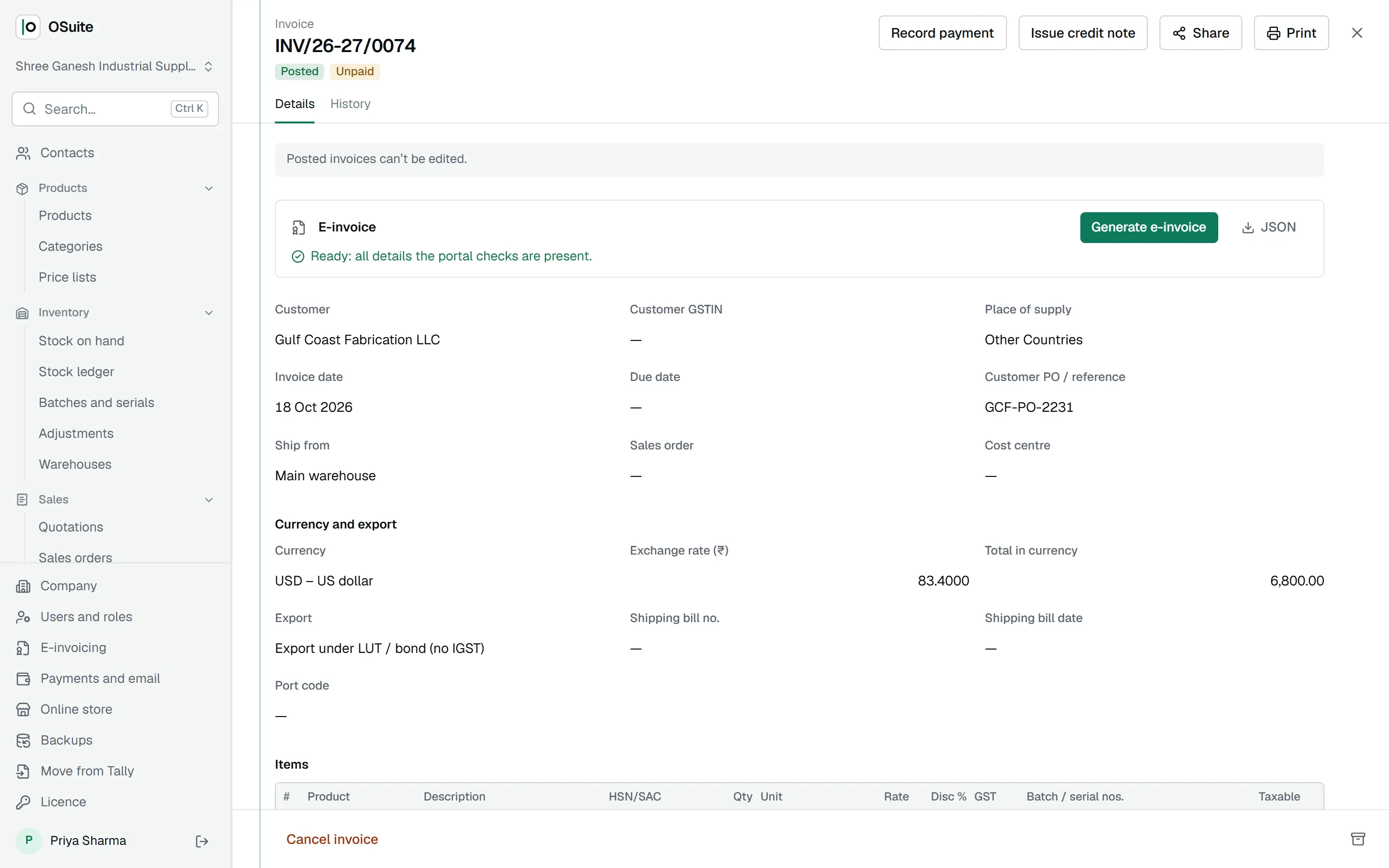Open Batches and serials page
1389x868 pixels.
tap(96, 403)
